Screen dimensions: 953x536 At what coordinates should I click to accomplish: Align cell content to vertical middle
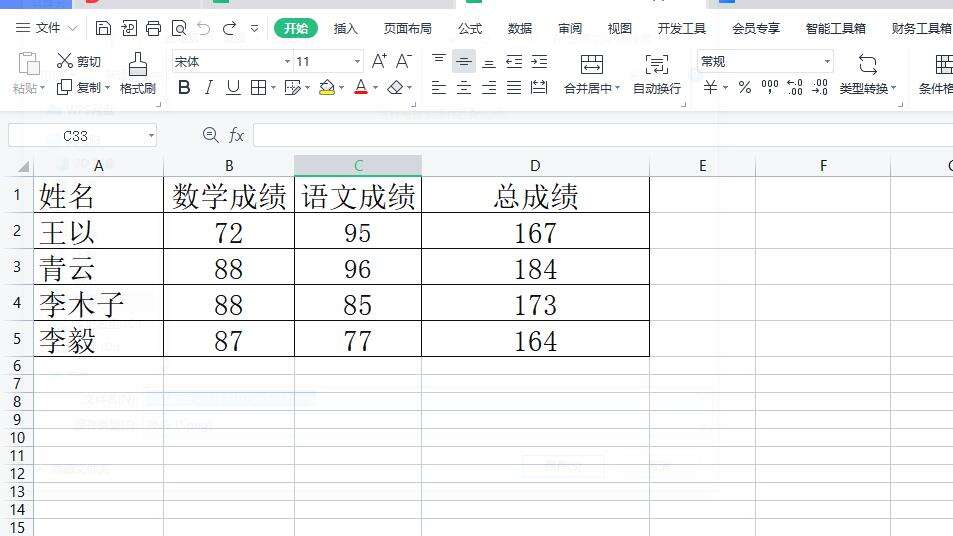coord(464,61)
